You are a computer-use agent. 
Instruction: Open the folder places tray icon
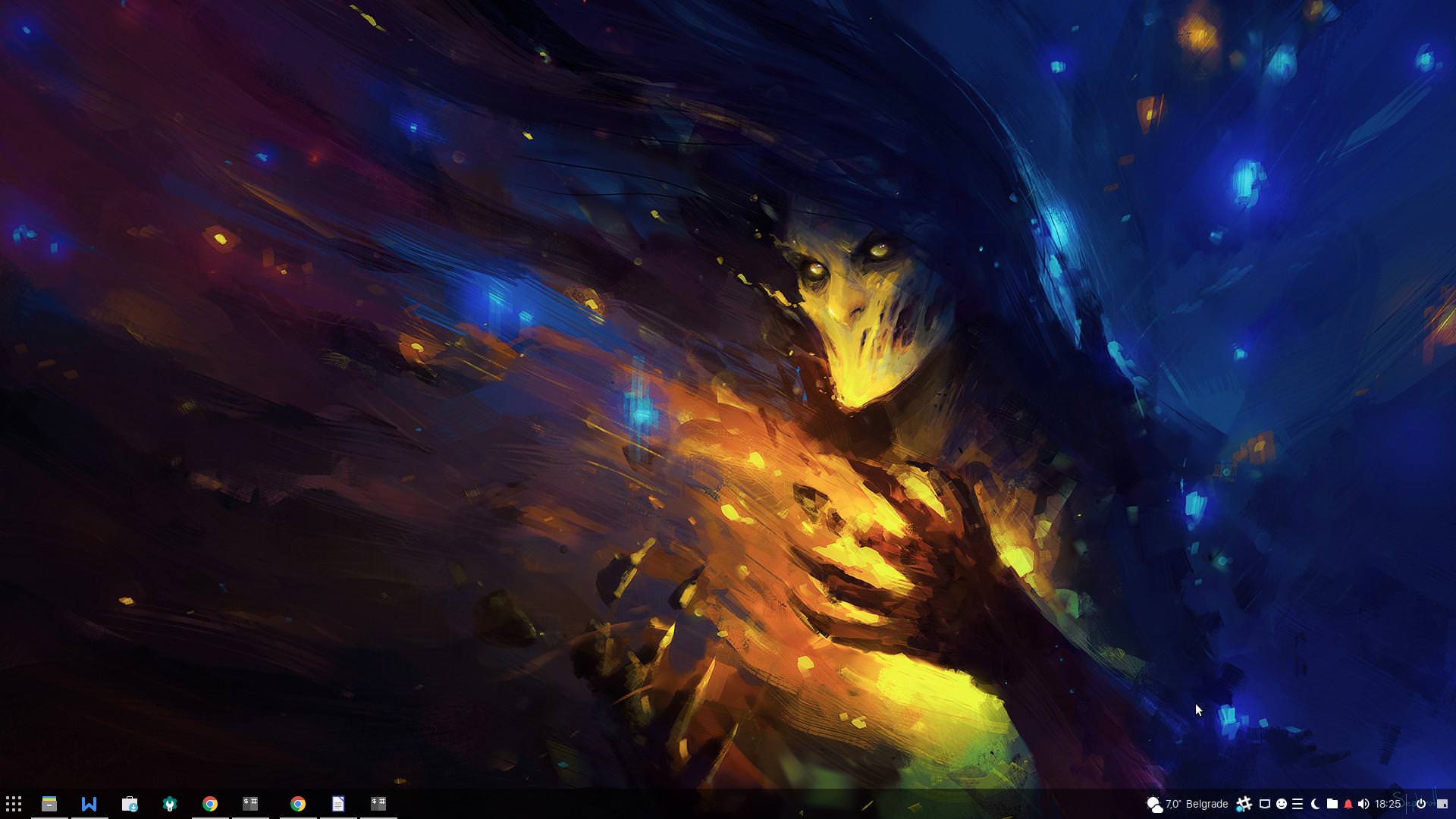[x=1332, y=804]
